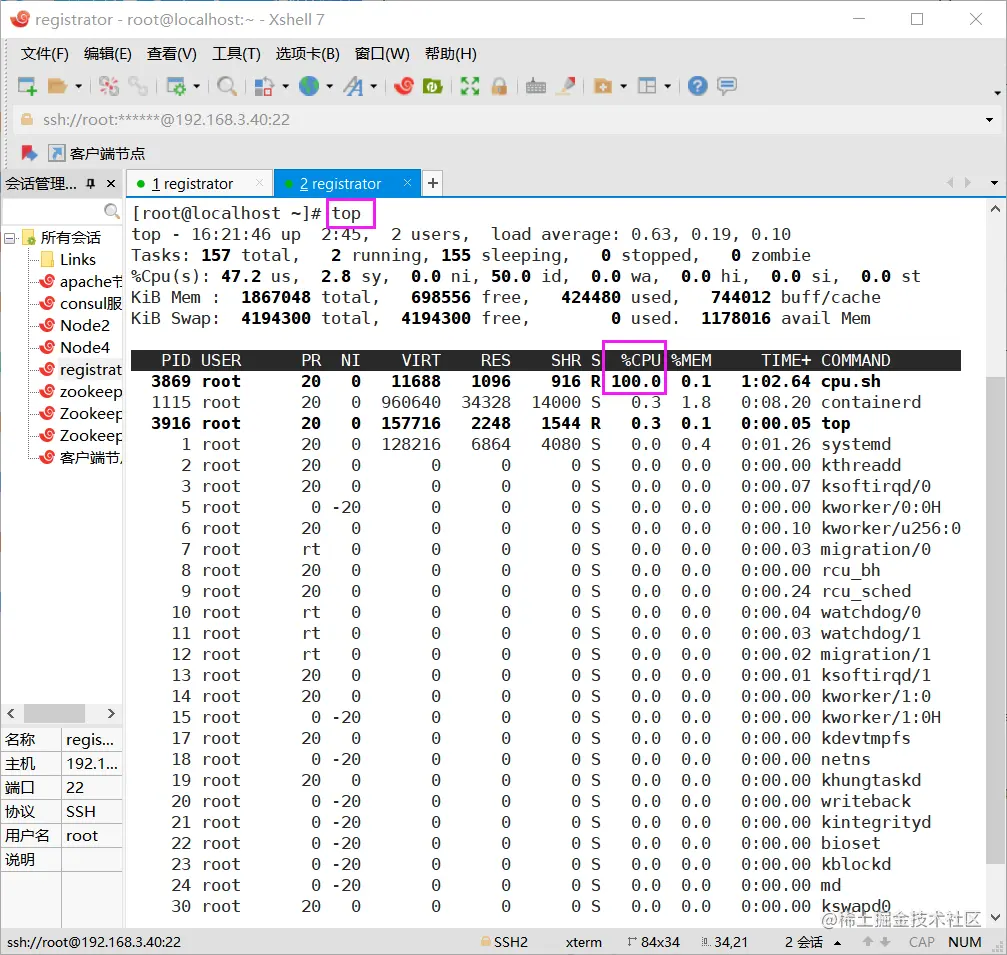
Task: Click the globe encoding icon
Action: click(x=309, y=86)
